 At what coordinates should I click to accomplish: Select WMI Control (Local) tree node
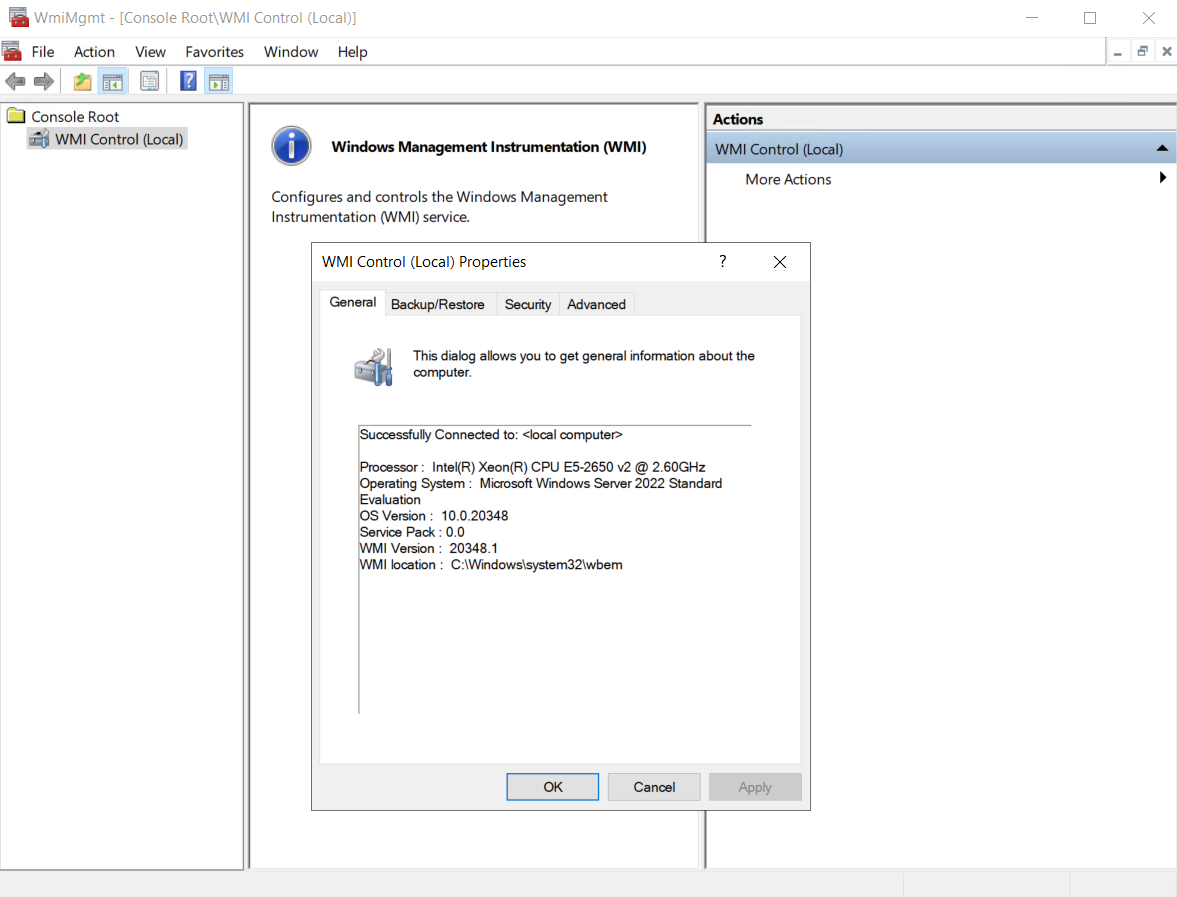(x=119, y=139)
